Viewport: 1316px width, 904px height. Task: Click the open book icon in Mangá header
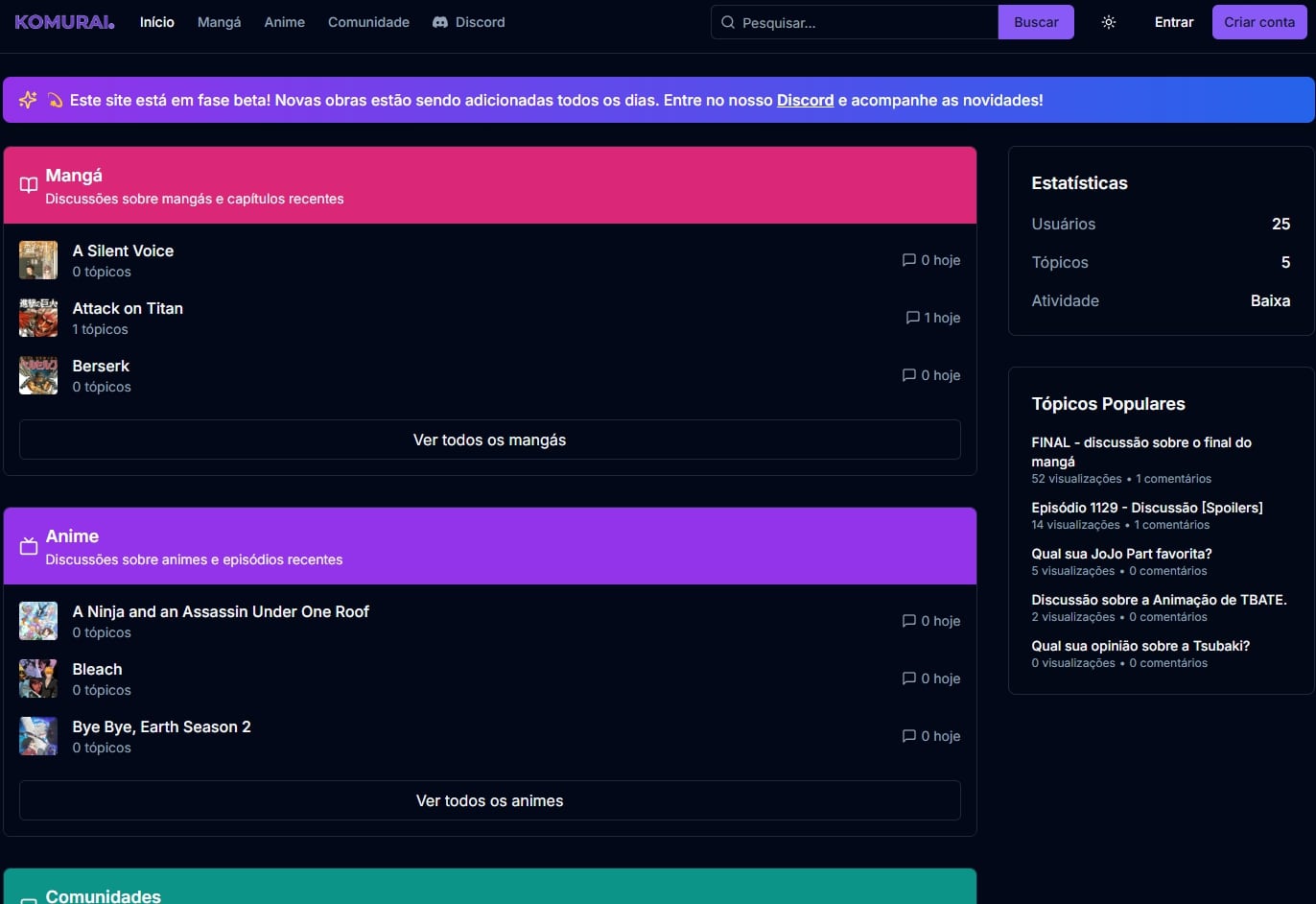tap(29, 185)
